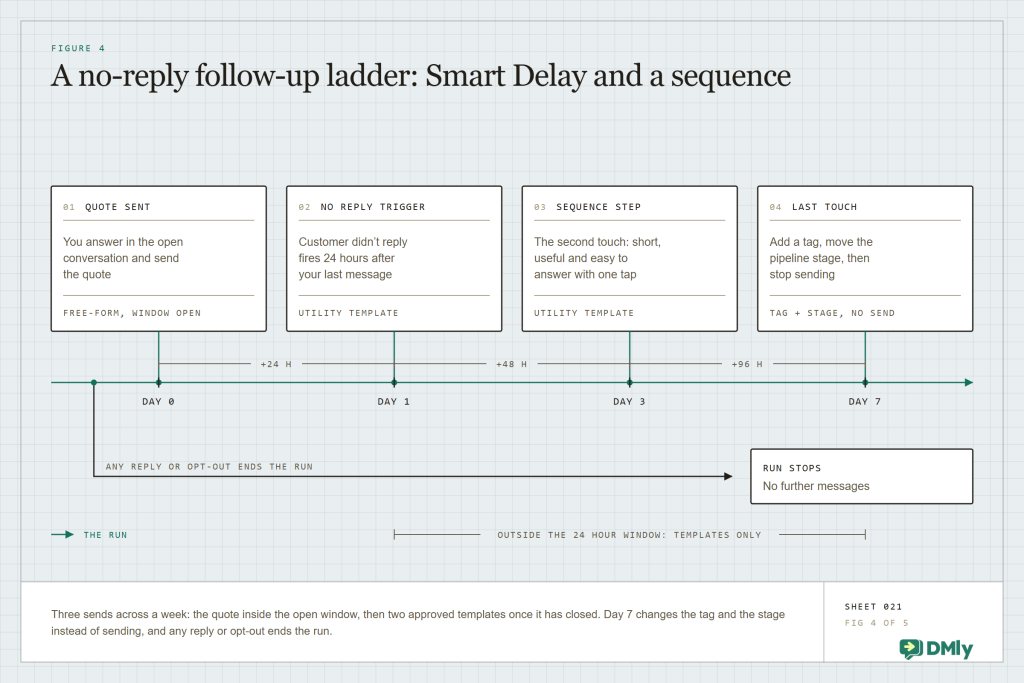
Task: Click 'OUTSIDE THE 24 HOUR WINDOW: TEMPLATES ONLY' label
Action: (630, 535)
